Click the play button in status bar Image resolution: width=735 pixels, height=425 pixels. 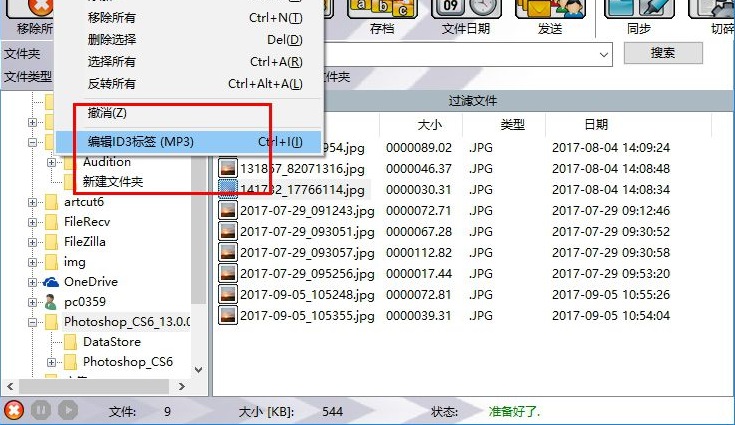pyautogui.click(x=68, y=411)
